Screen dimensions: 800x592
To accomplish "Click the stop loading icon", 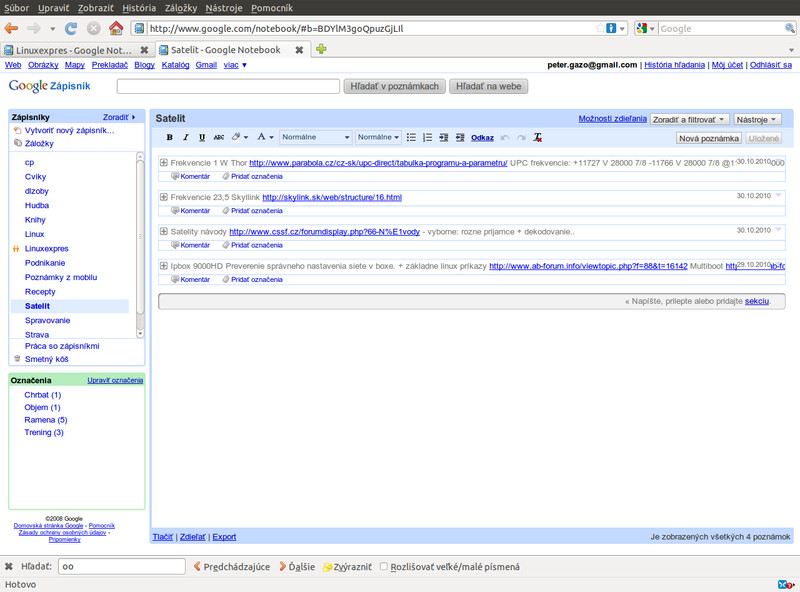I will [x=93, y=28].
